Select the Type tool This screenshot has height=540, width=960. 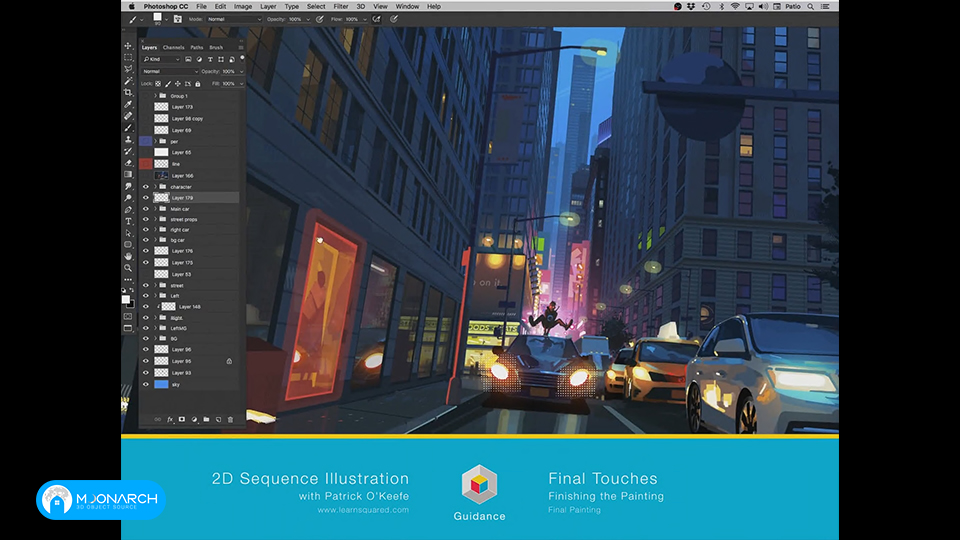128,221
